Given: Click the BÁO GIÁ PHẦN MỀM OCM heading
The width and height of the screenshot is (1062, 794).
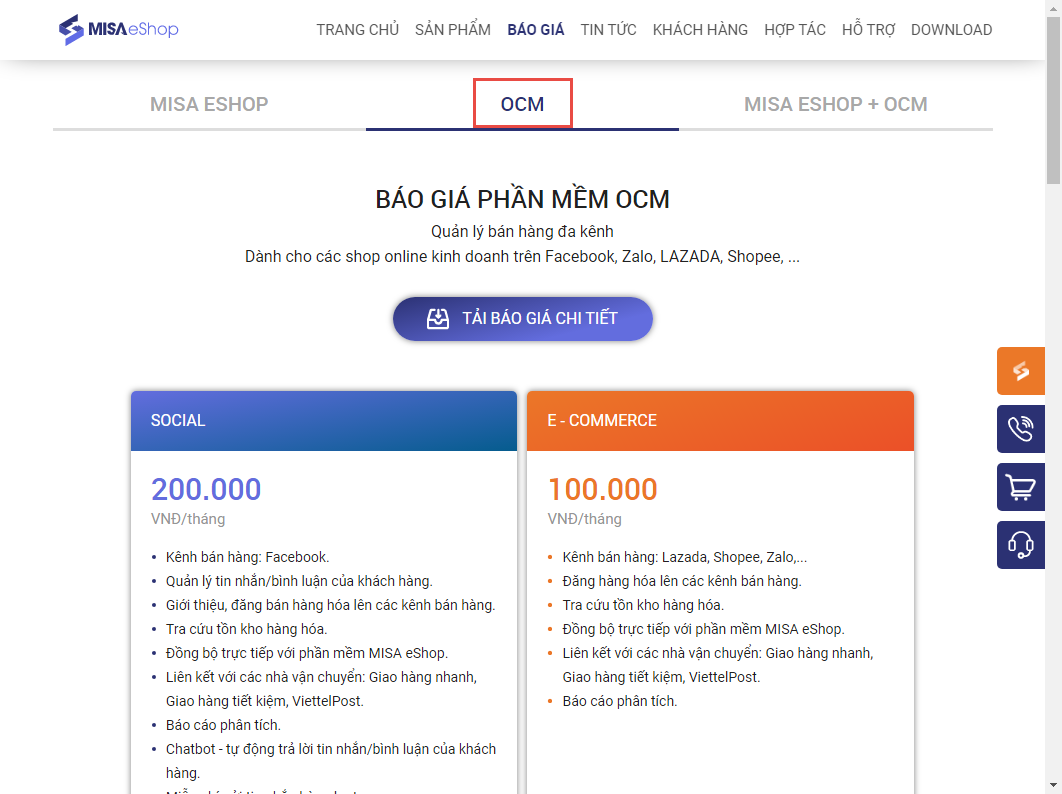Looking at the screenshot, I should click(522, 199).
